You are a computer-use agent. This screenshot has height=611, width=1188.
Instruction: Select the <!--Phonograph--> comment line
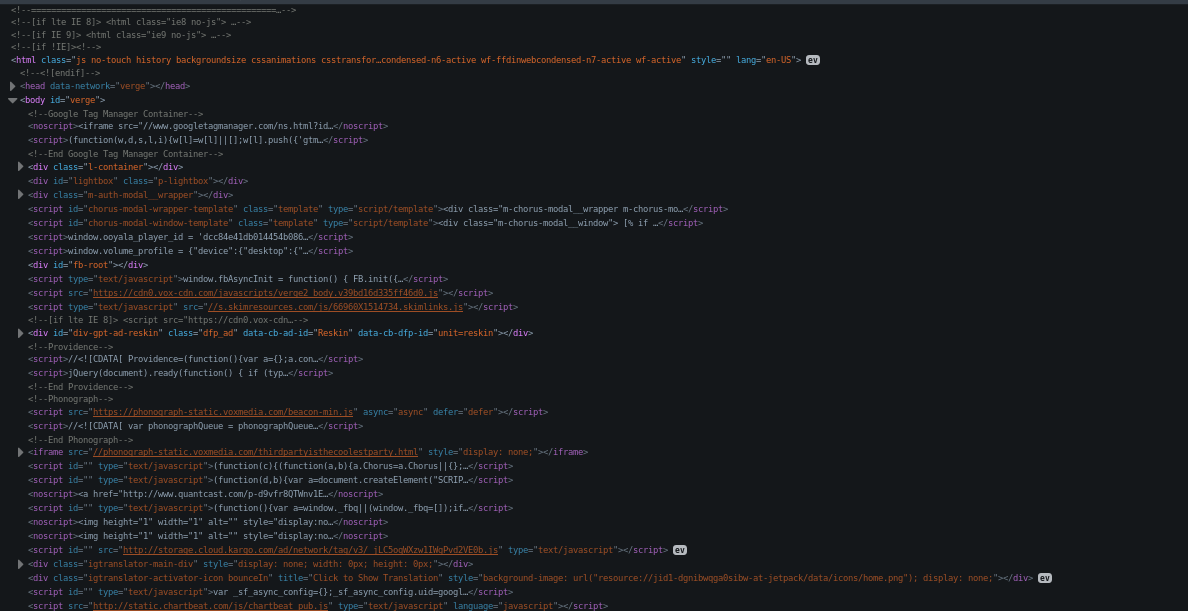(70, 399)
